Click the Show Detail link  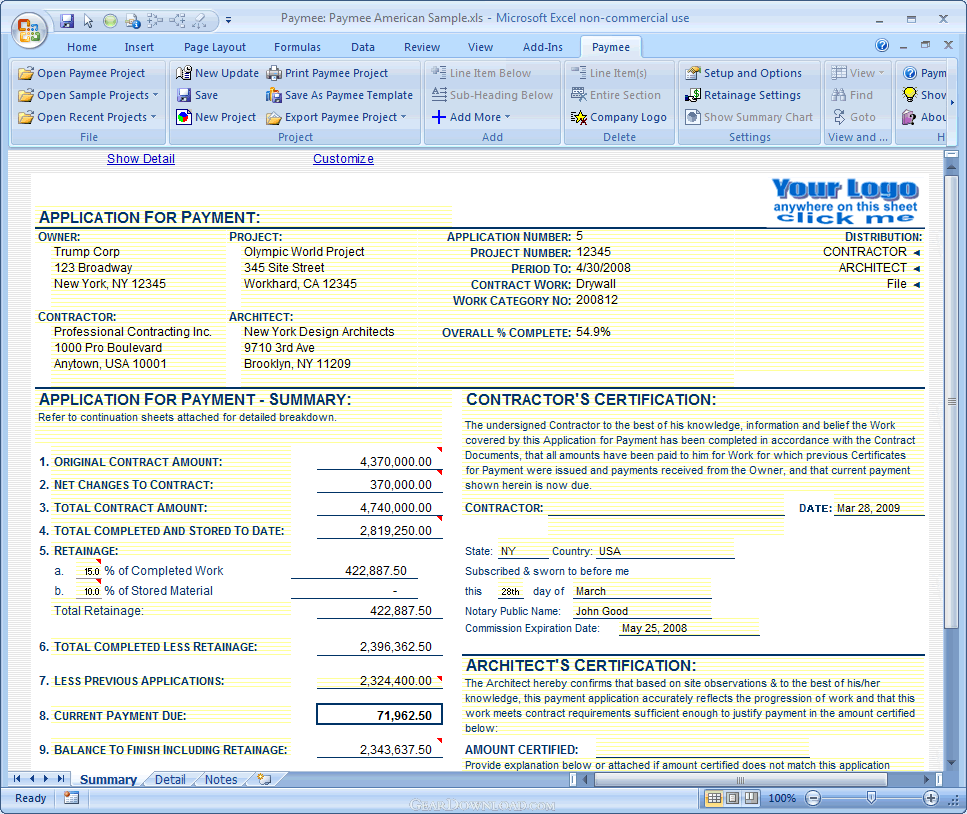pyautogui.click(x=141, y=159)
